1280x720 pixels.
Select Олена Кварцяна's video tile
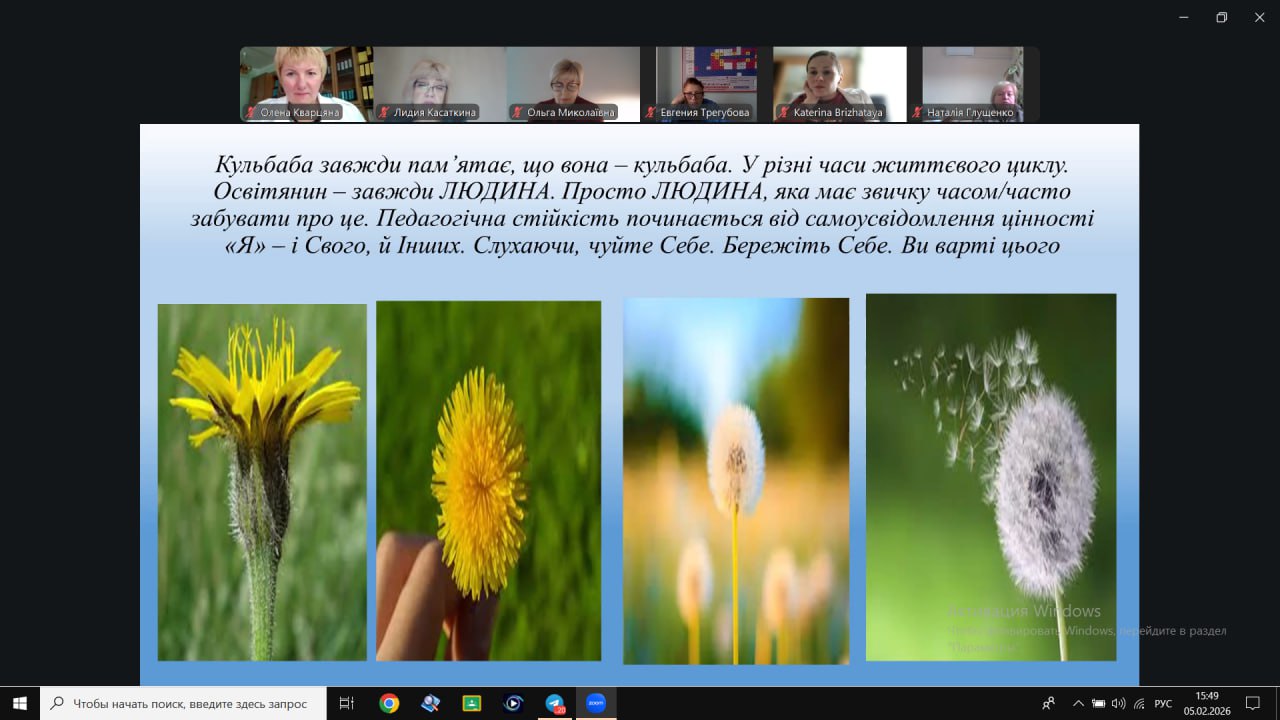[306, 84]
